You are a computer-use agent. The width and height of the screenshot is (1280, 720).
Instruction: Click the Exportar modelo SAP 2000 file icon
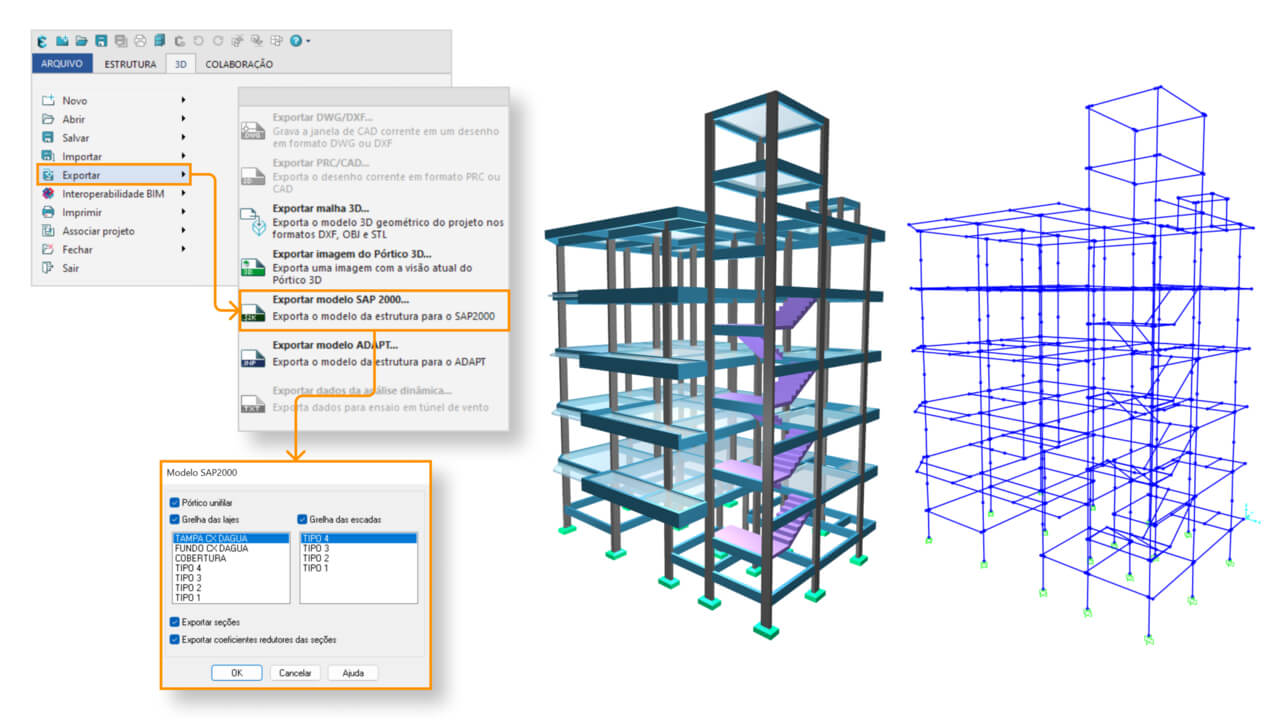tap(254, 312)
